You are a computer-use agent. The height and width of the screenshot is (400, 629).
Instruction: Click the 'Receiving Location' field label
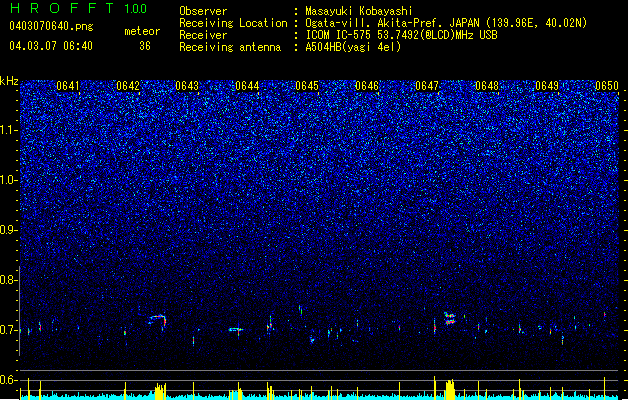[x=233, y=23]
